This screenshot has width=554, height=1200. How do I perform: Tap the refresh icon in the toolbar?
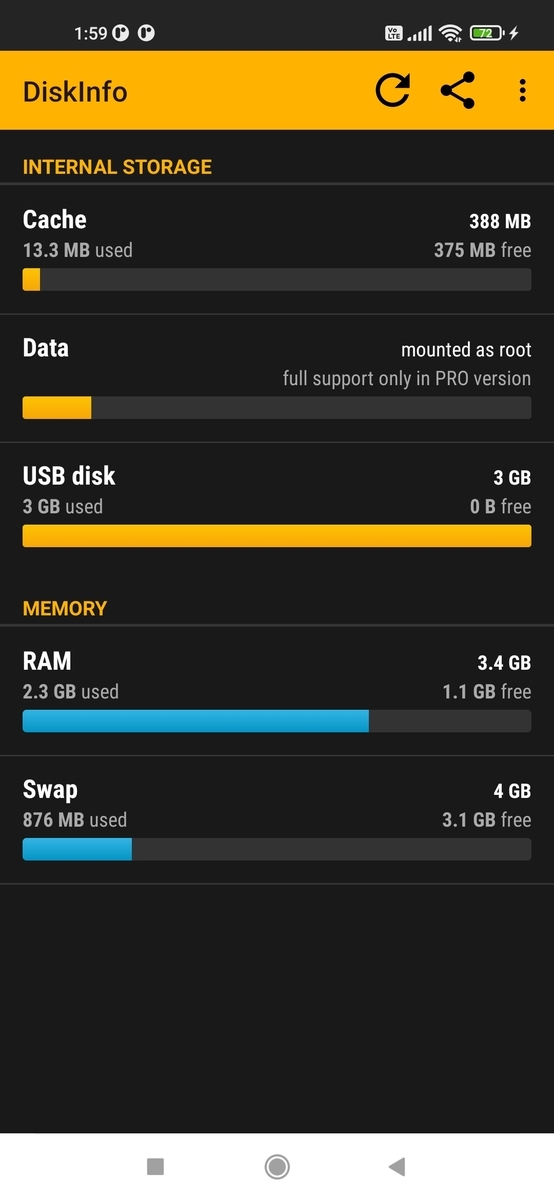pyautogui.click(x=393, y=91)
